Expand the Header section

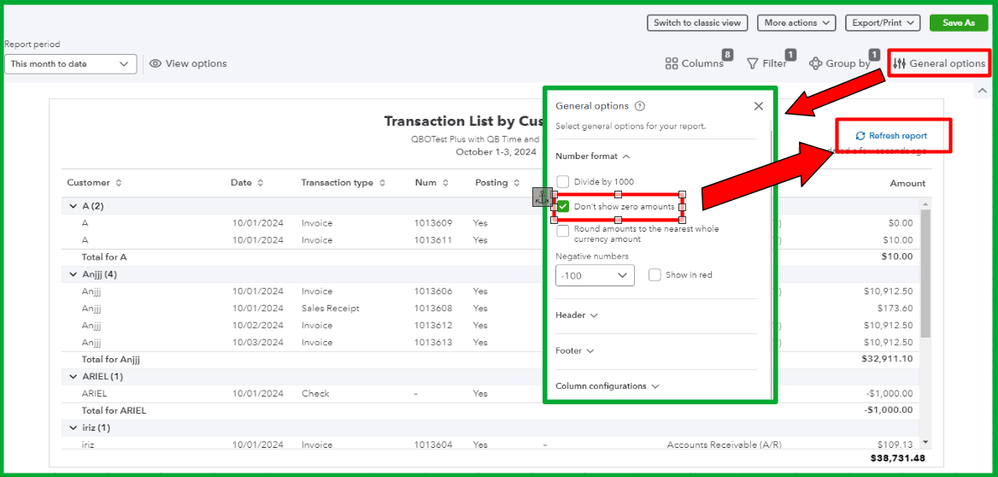click(x=577, y=316)
